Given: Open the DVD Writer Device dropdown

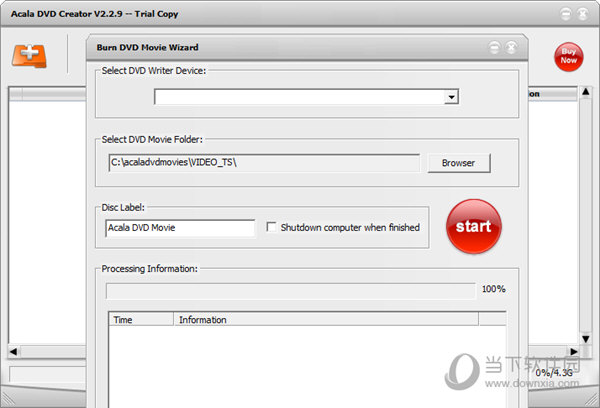Looking at the screenshot, I should pyautogui.click(x=452, y=97).
